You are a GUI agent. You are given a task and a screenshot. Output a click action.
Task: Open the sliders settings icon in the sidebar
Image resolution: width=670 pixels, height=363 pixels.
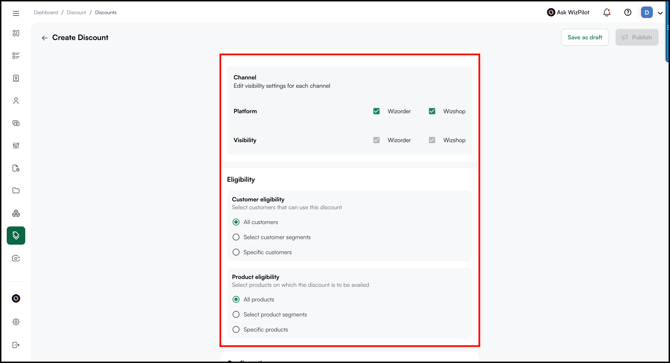click(16, 146)
